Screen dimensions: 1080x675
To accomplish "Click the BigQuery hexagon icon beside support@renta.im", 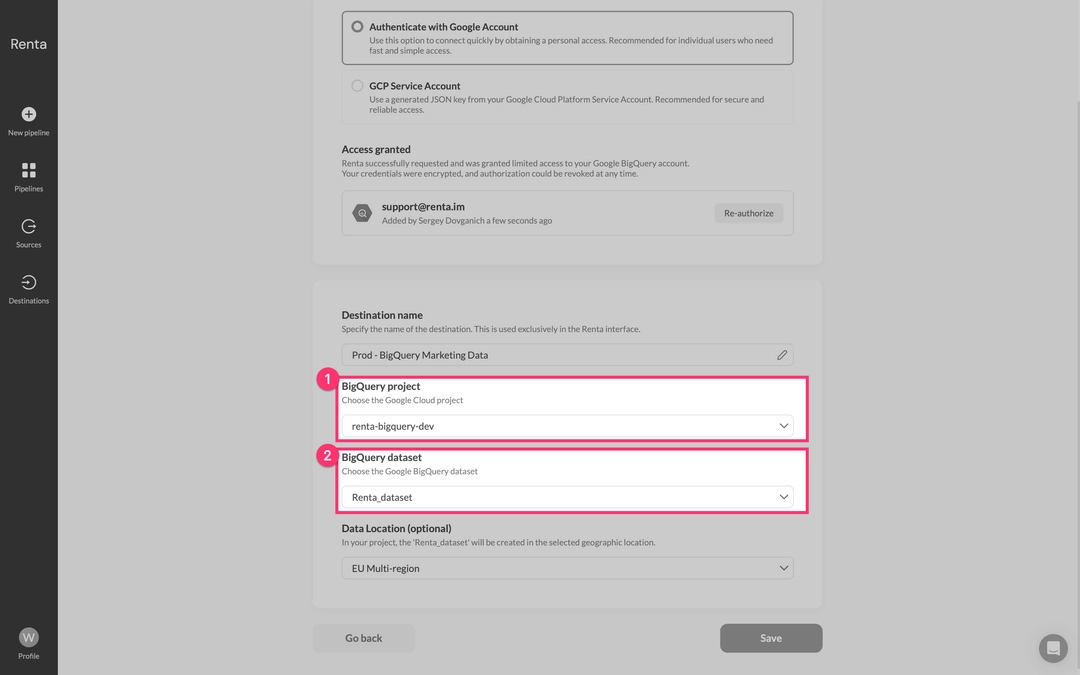I will tap(362, 213).
